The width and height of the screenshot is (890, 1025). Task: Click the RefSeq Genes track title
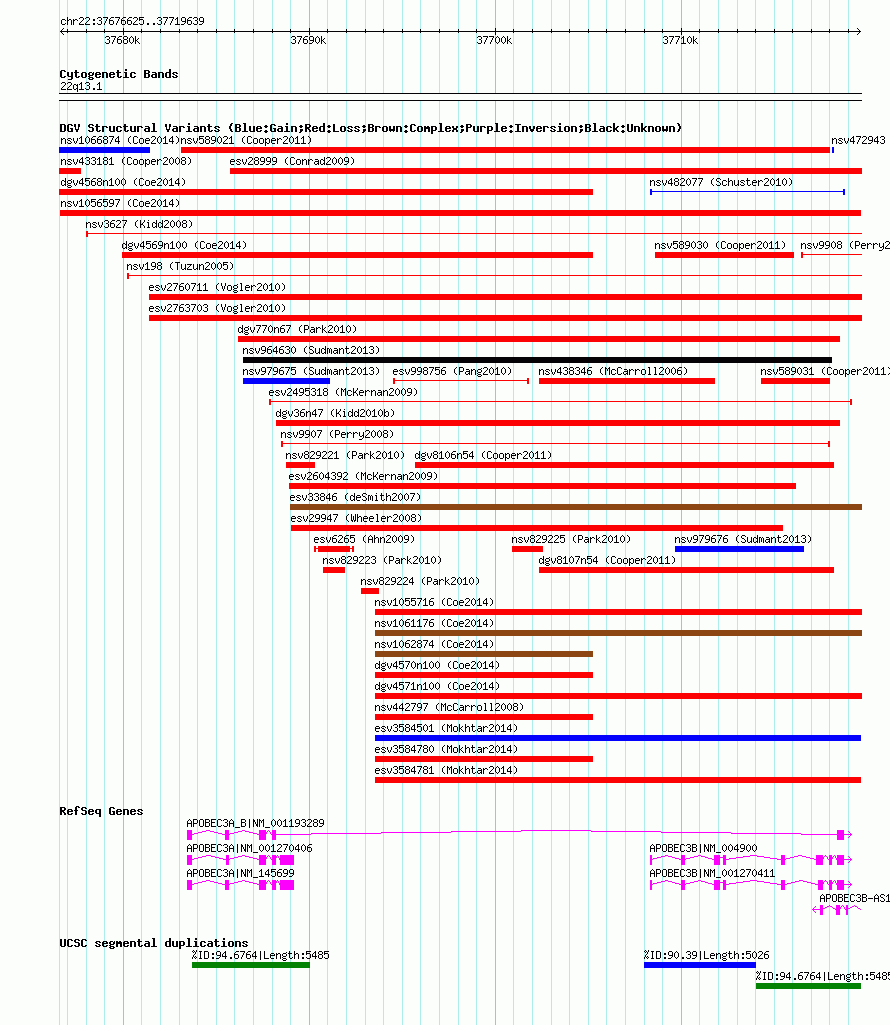(x=101, y=811)
